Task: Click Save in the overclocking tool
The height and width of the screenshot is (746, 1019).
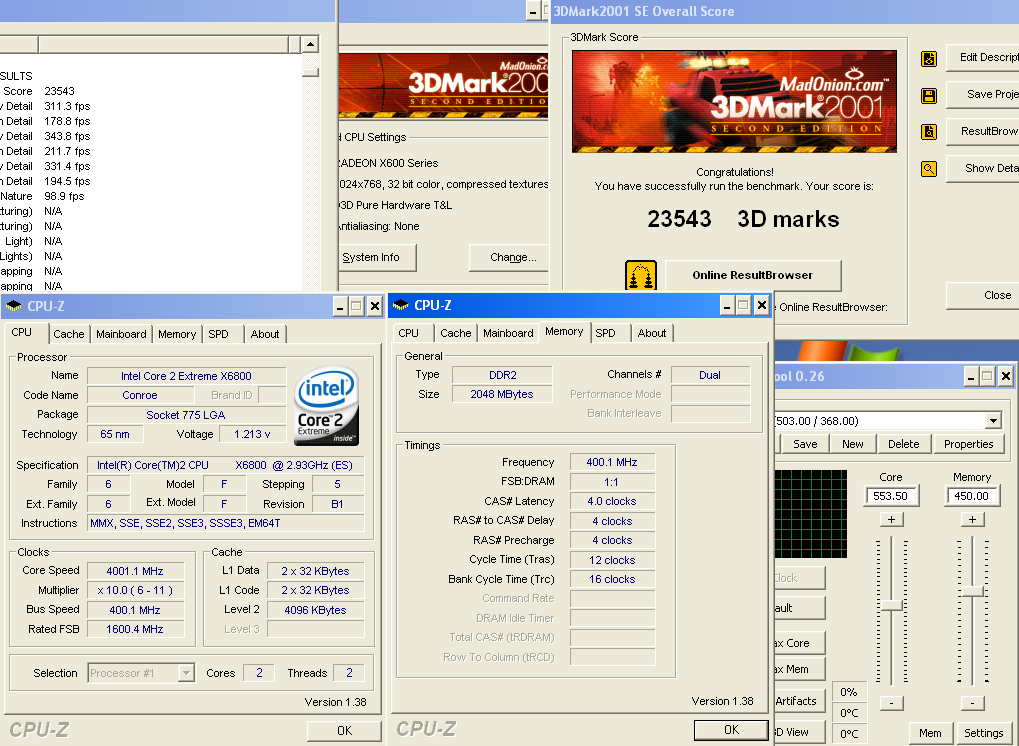Action: (x=805, y=444)
